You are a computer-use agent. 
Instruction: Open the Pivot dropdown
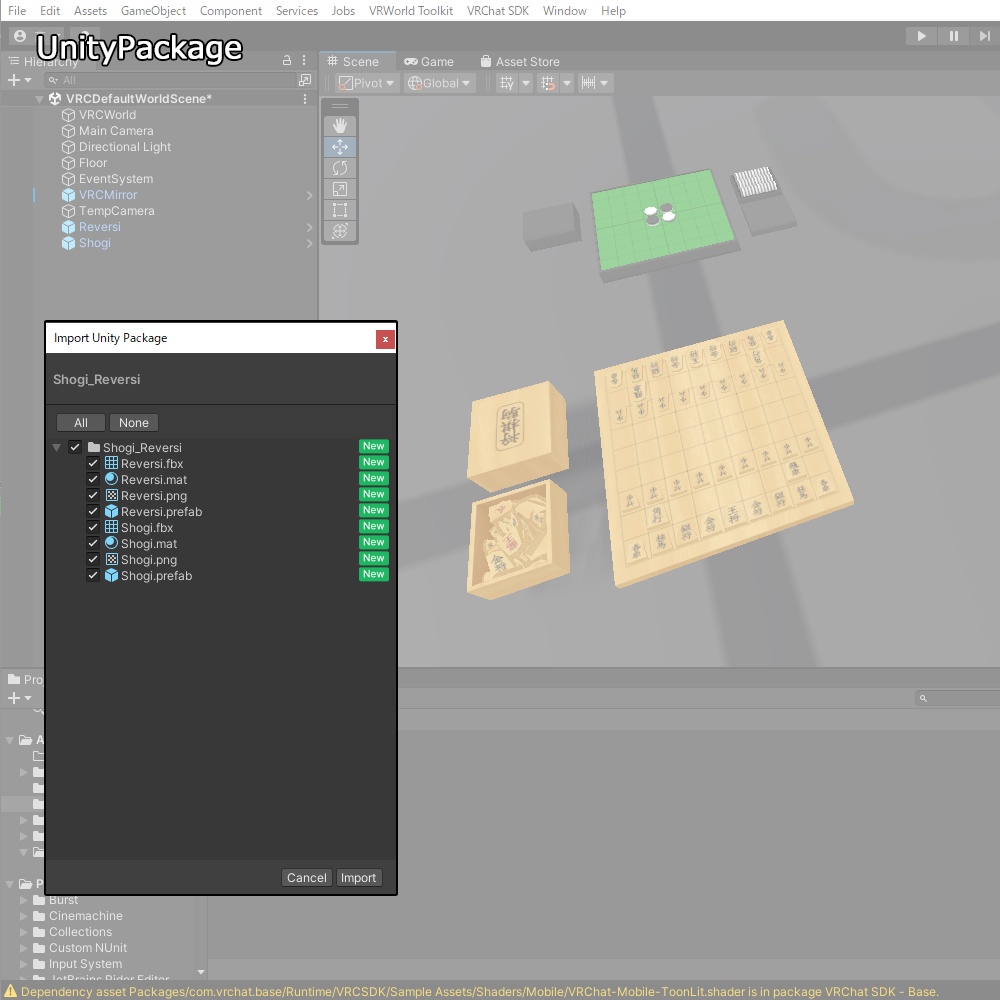[367, 83]
